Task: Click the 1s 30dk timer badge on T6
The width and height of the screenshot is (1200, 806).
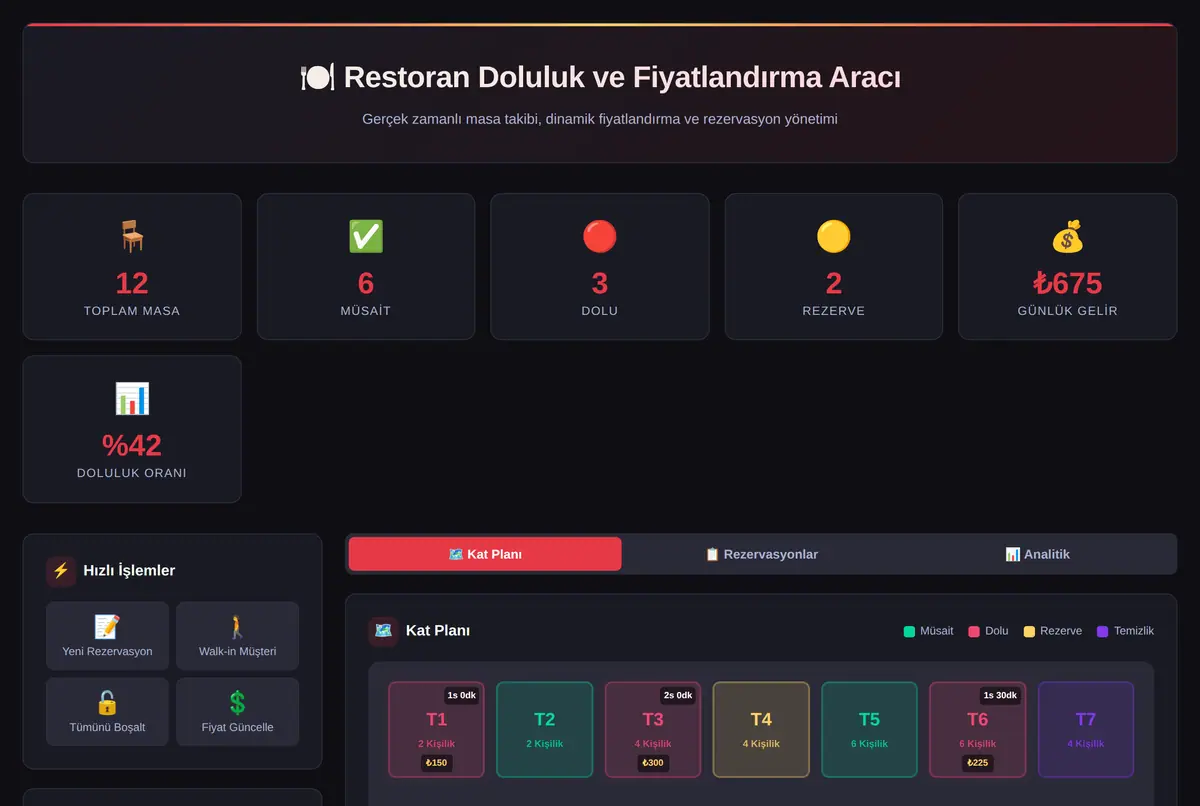Action: click(1000, 695)
